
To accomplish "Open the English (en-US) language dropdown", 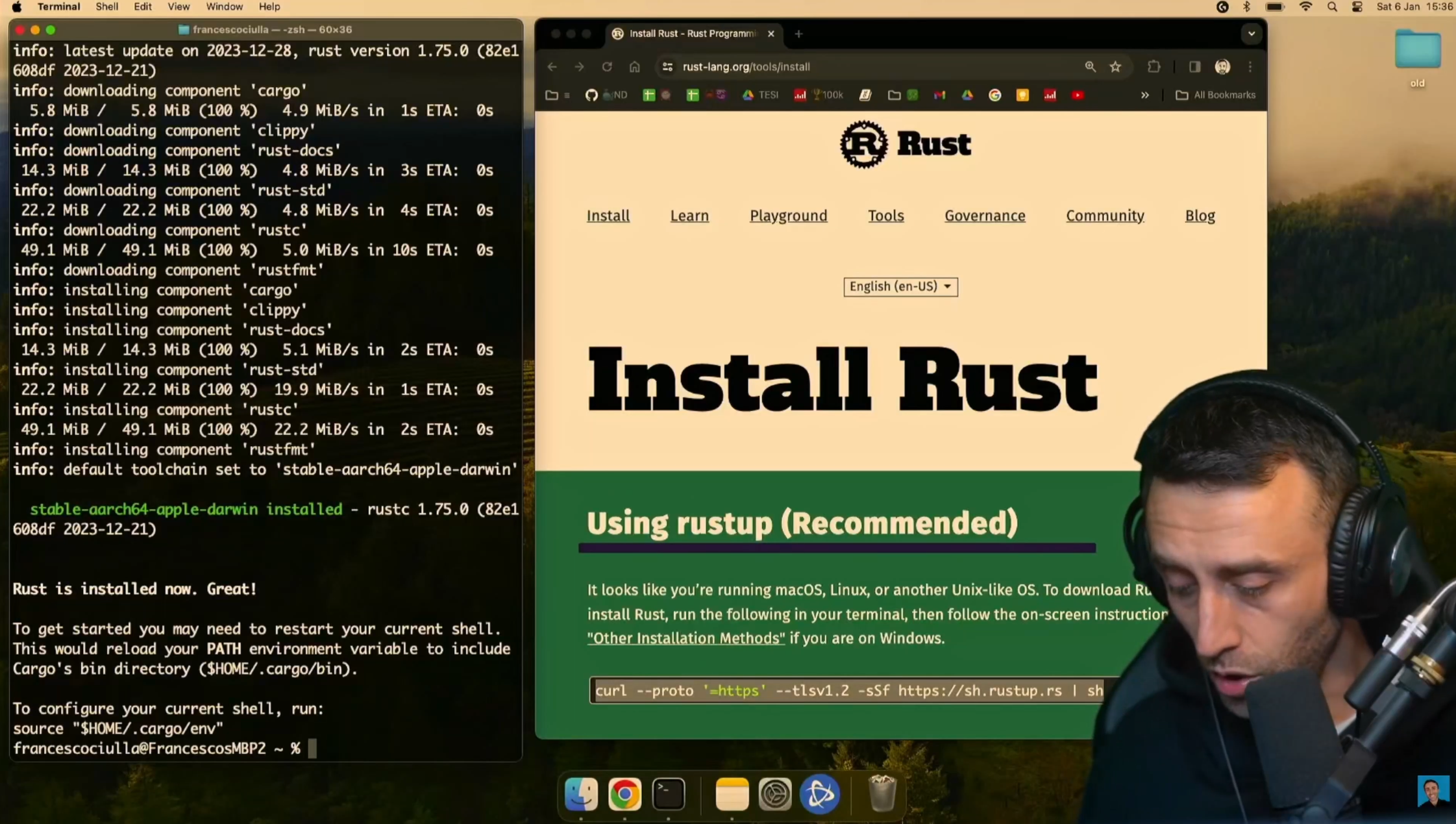I will (x=900, y=286).
